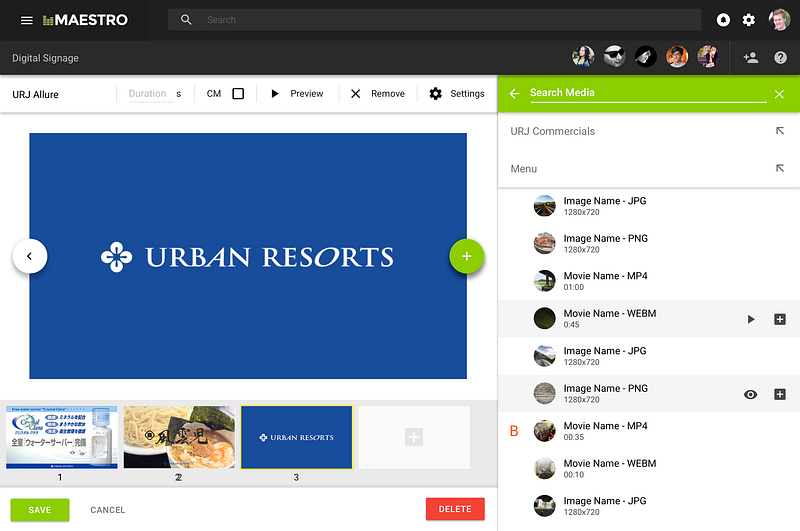Go back with Search Media arrow
This screenshot has height=531, width=800.
point(514,94)
